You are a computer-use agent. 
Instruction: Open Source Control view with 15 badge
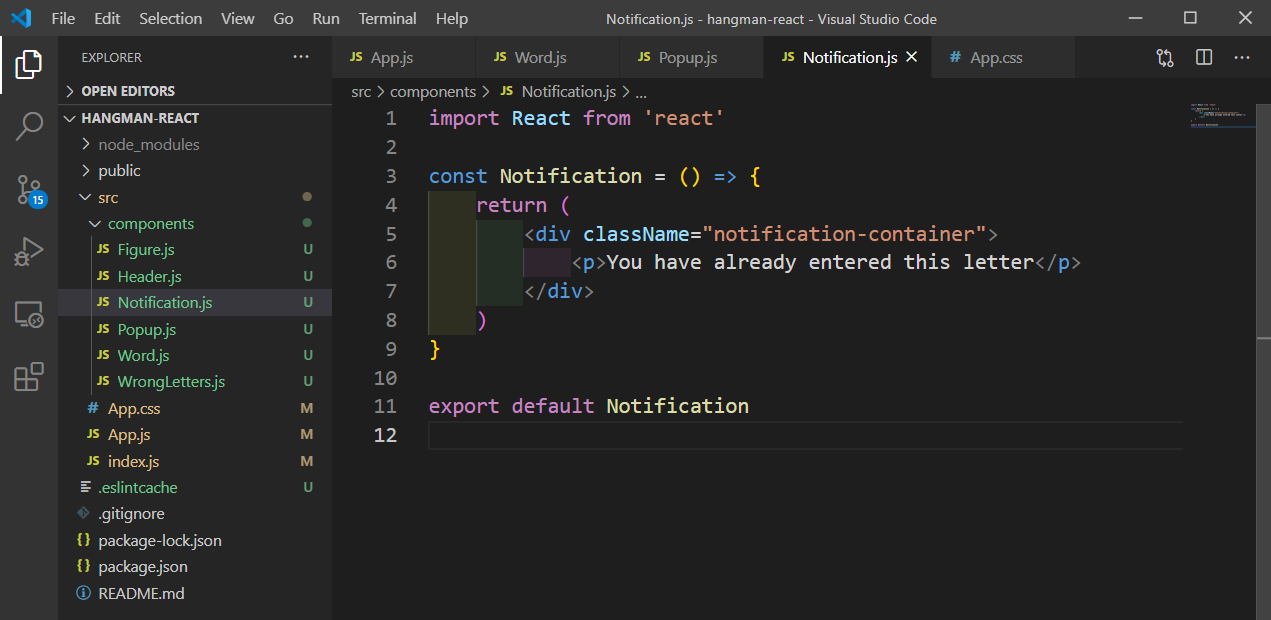29,190
